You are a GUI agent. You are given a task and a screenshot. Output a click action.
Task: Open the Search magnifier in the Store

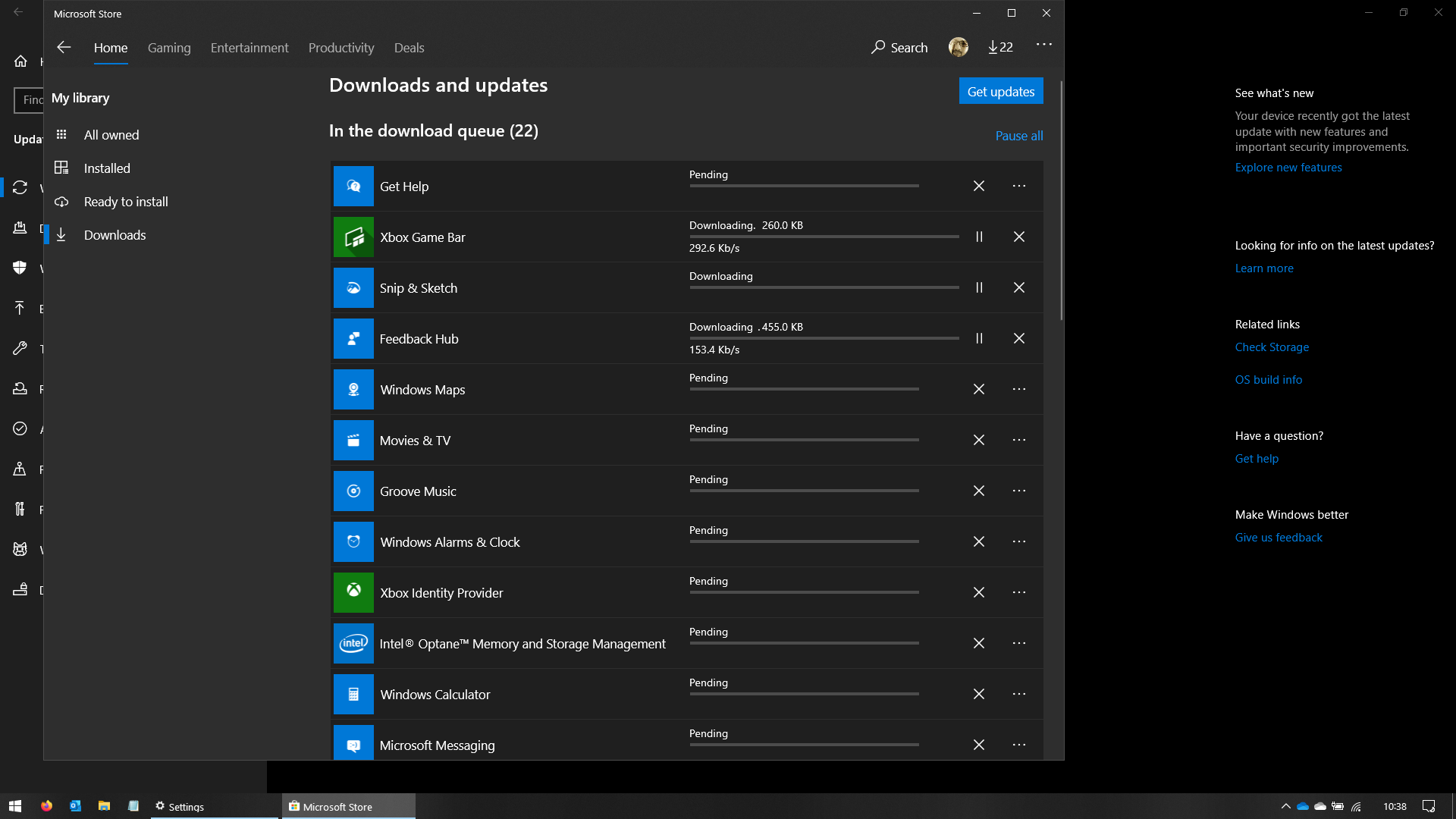point(899,47)
